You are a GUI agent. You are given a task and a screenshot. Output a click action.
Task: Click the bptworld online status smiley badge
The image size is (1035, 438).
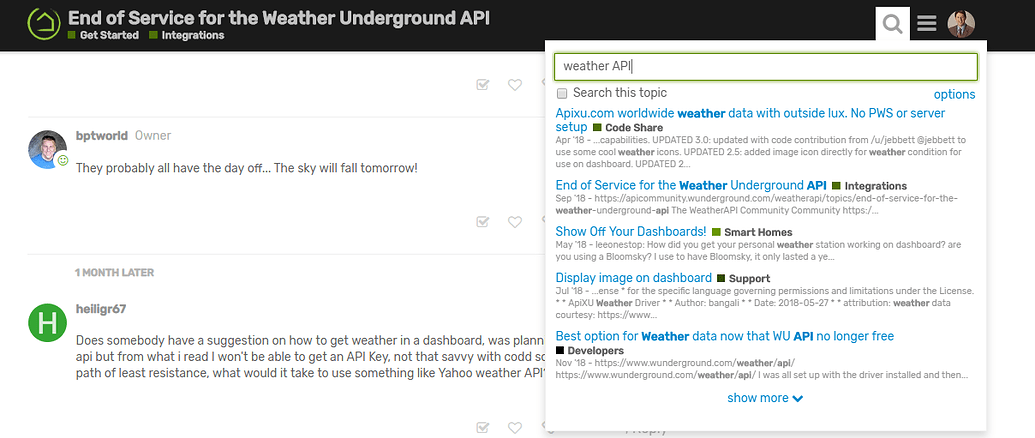click(63, 160)
